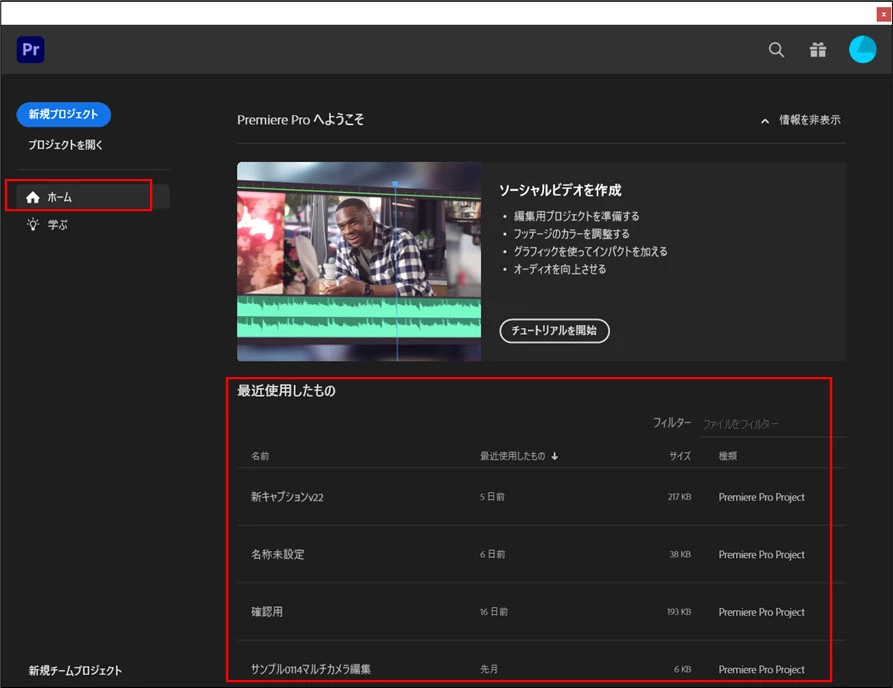Click the home icon beside ホーム

pos(33,197)
